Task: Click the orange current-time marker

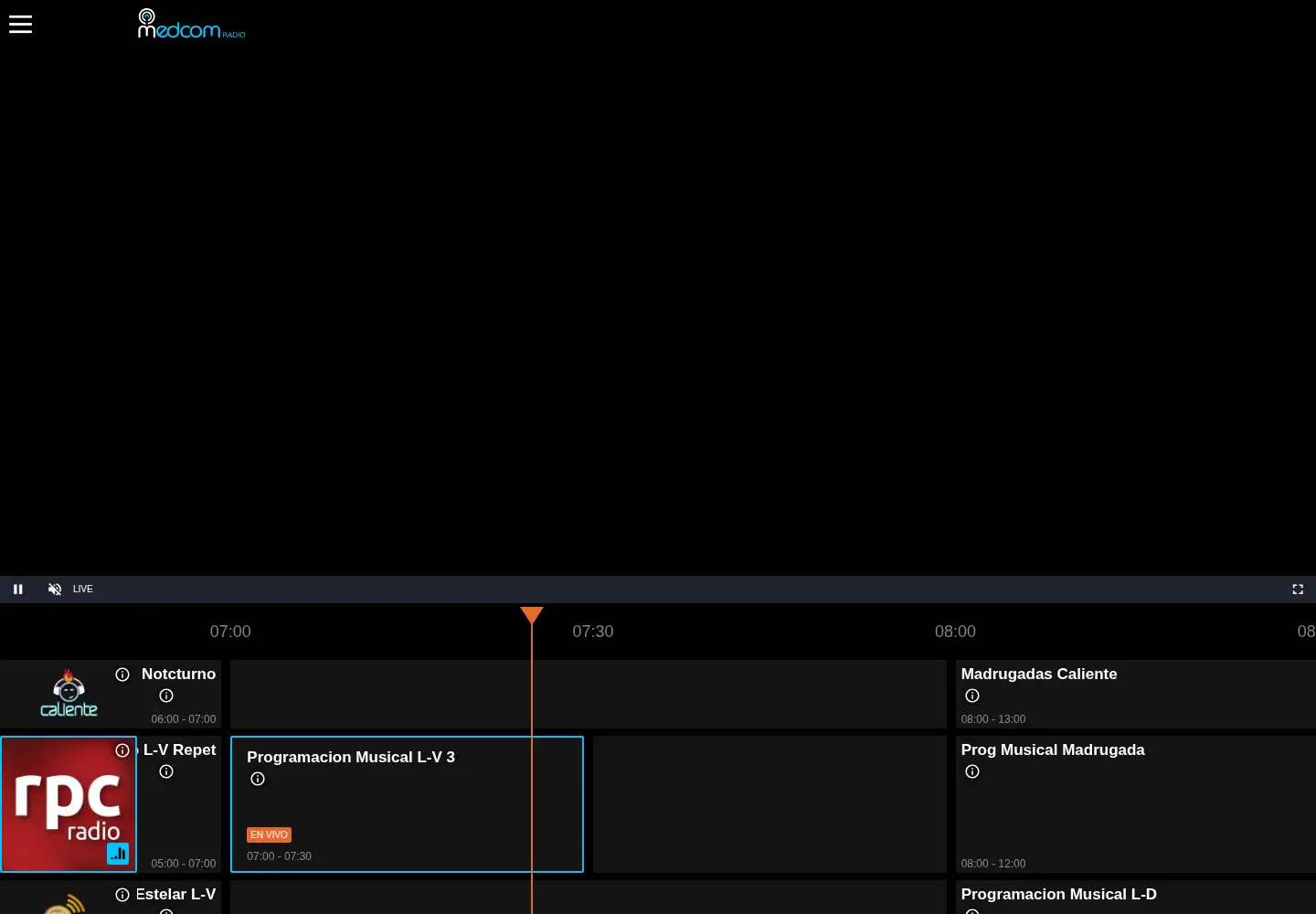Action: tap(532, 615)
